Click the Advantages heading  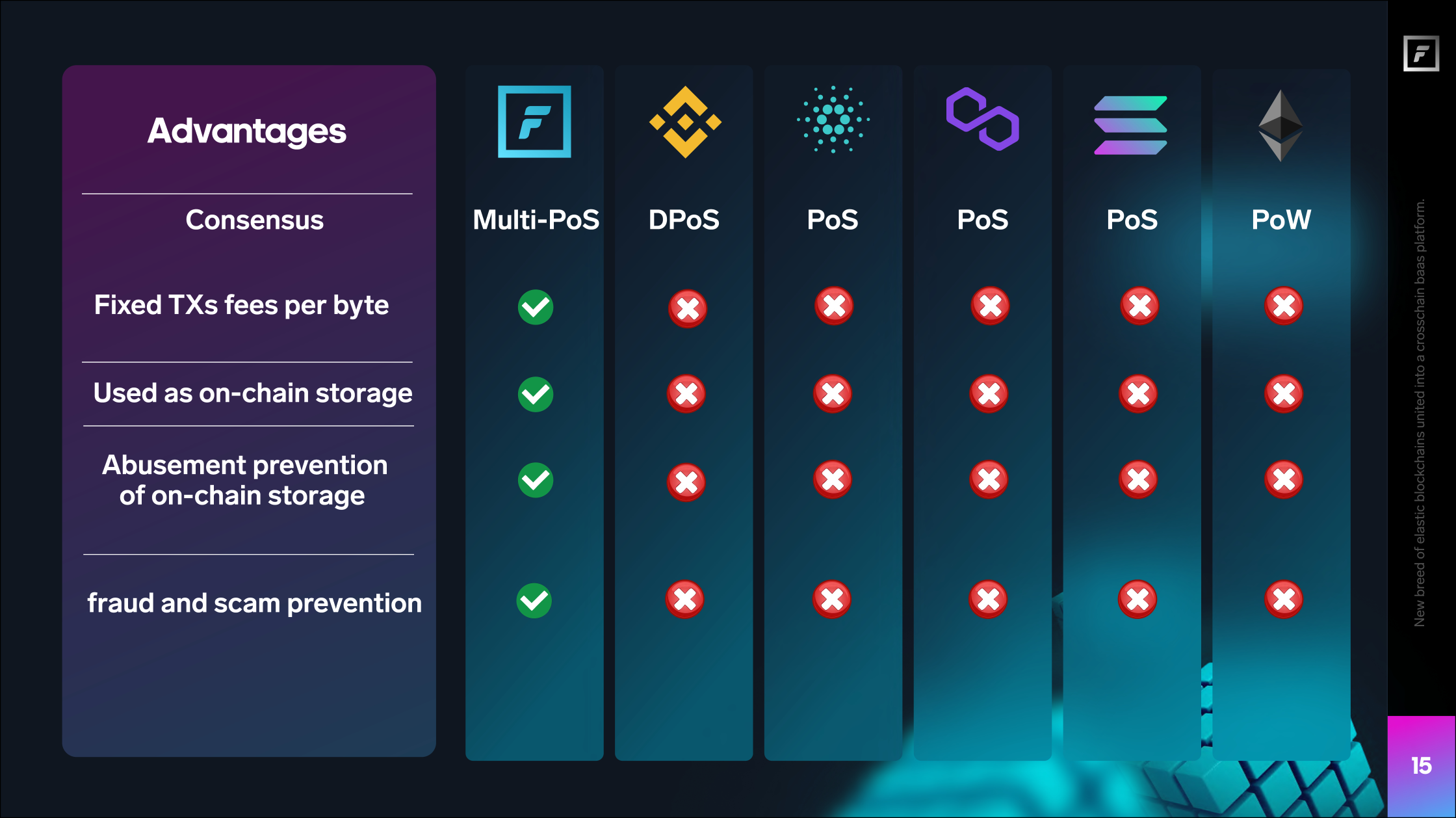tap(247, 131)
